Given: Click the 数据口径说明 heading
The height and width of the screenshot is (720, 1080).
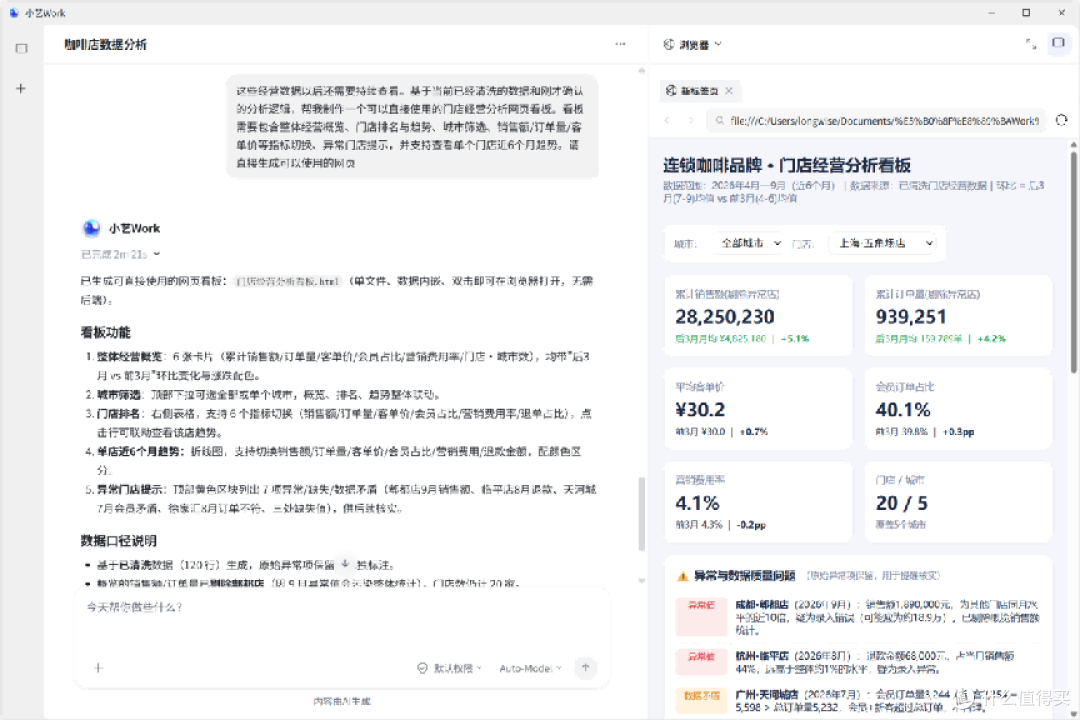Looking at the screenshot, I should 118,541.
